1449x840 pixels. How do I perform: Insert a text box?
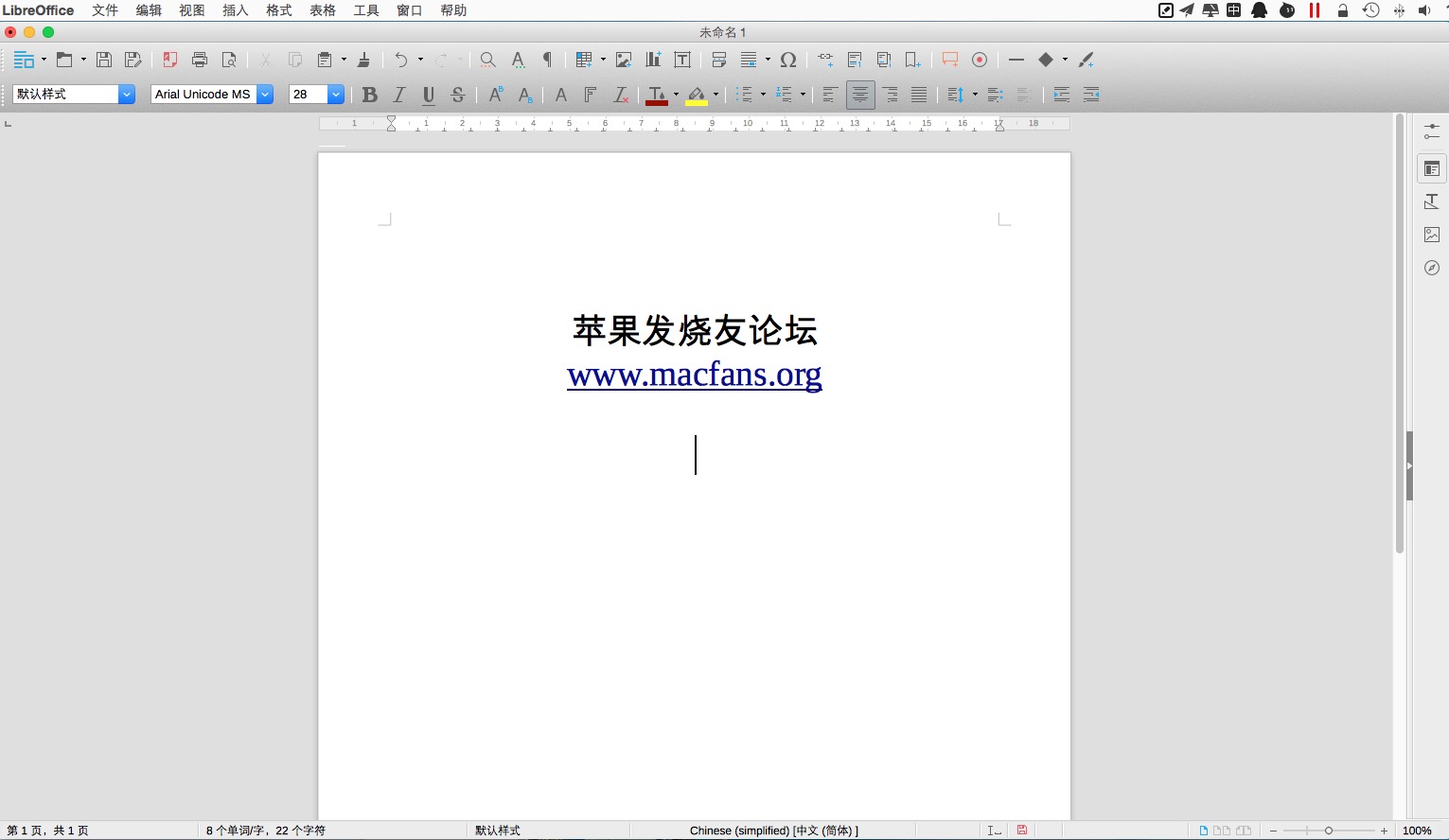point(682,60)
